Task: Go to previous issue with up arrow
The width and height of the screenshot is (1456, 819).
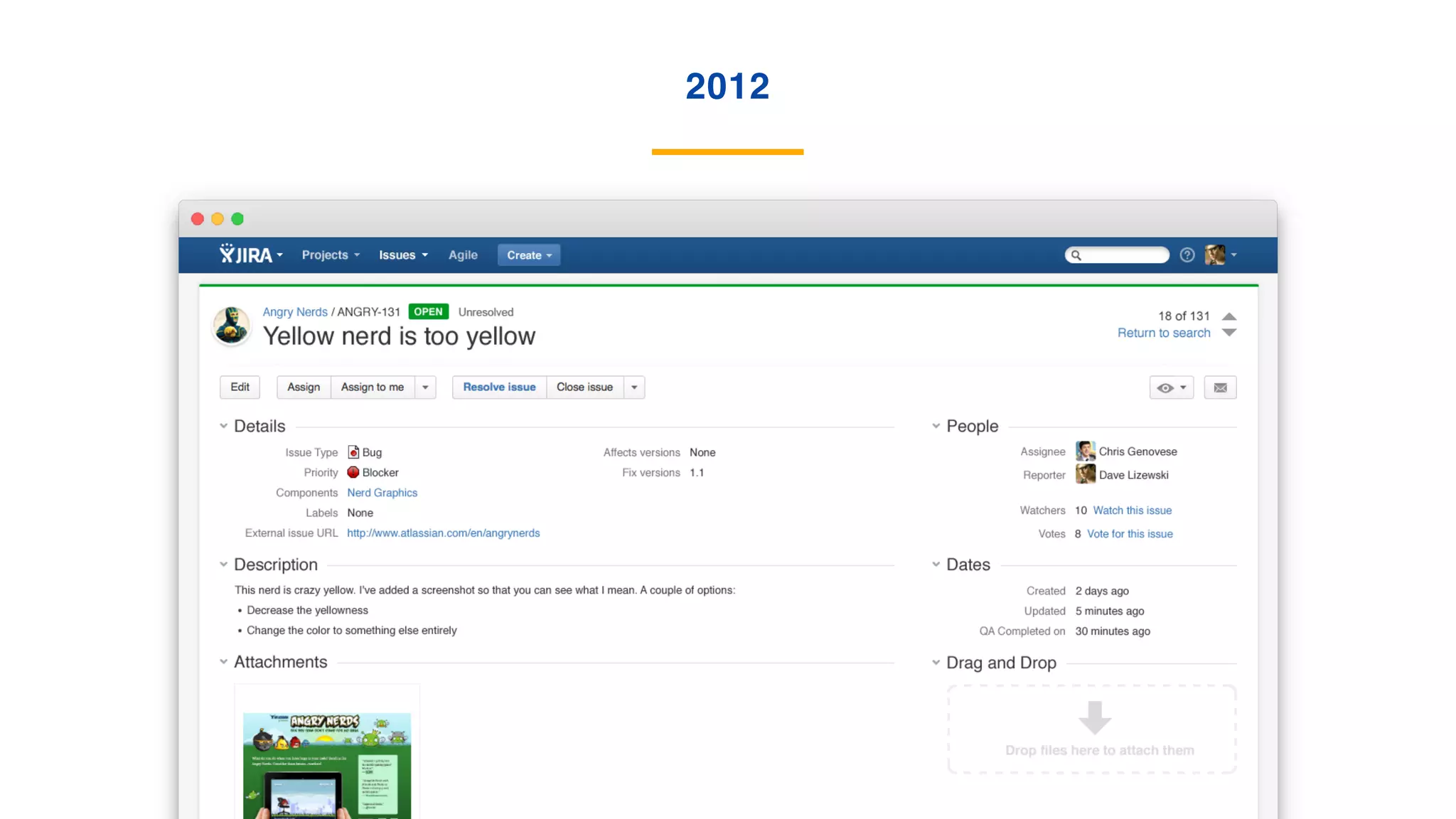Action: [x=1229, y=316]
